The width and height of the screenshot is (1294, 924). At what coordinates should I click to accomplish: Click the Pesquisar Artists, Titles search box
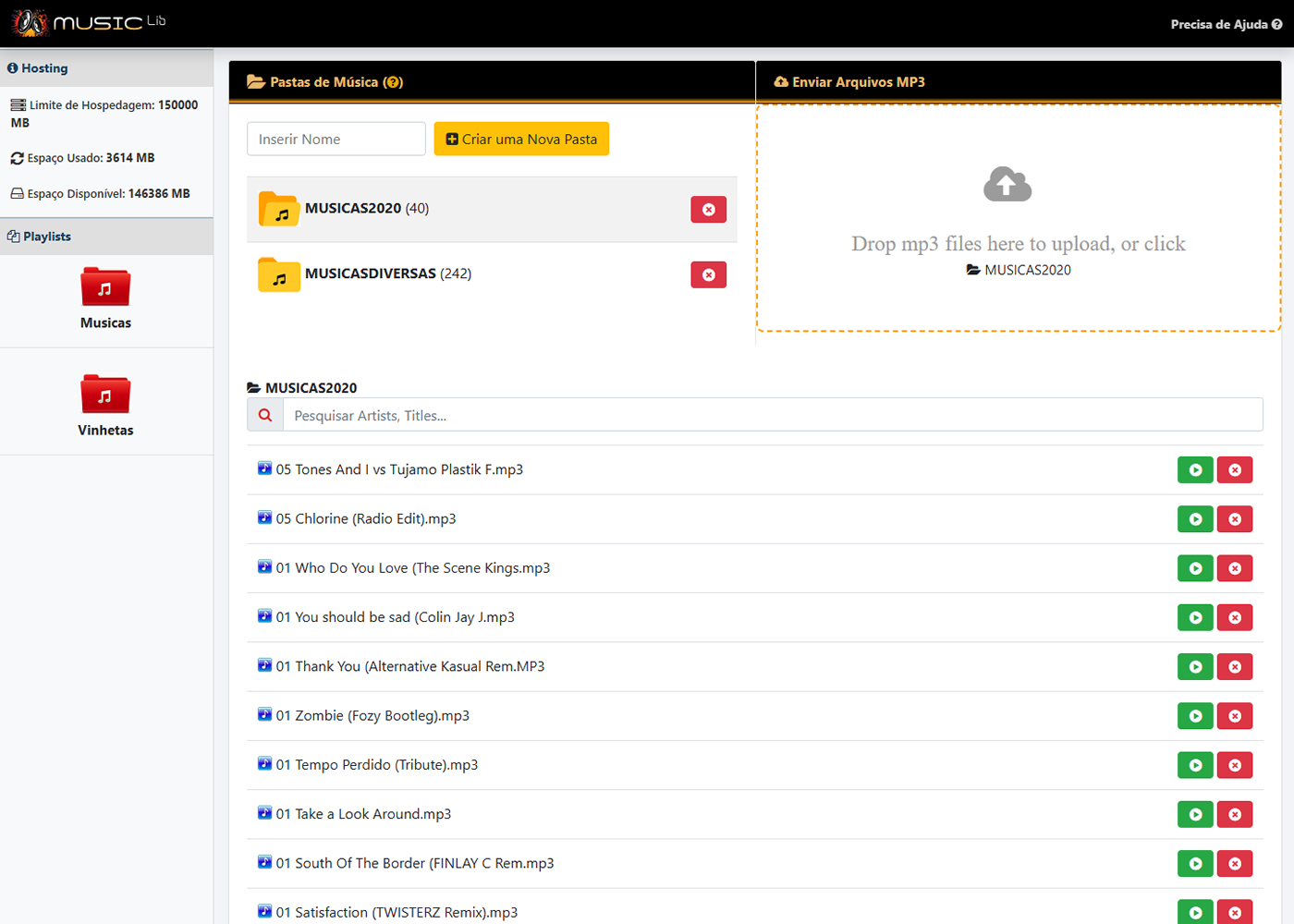point(772,416)
